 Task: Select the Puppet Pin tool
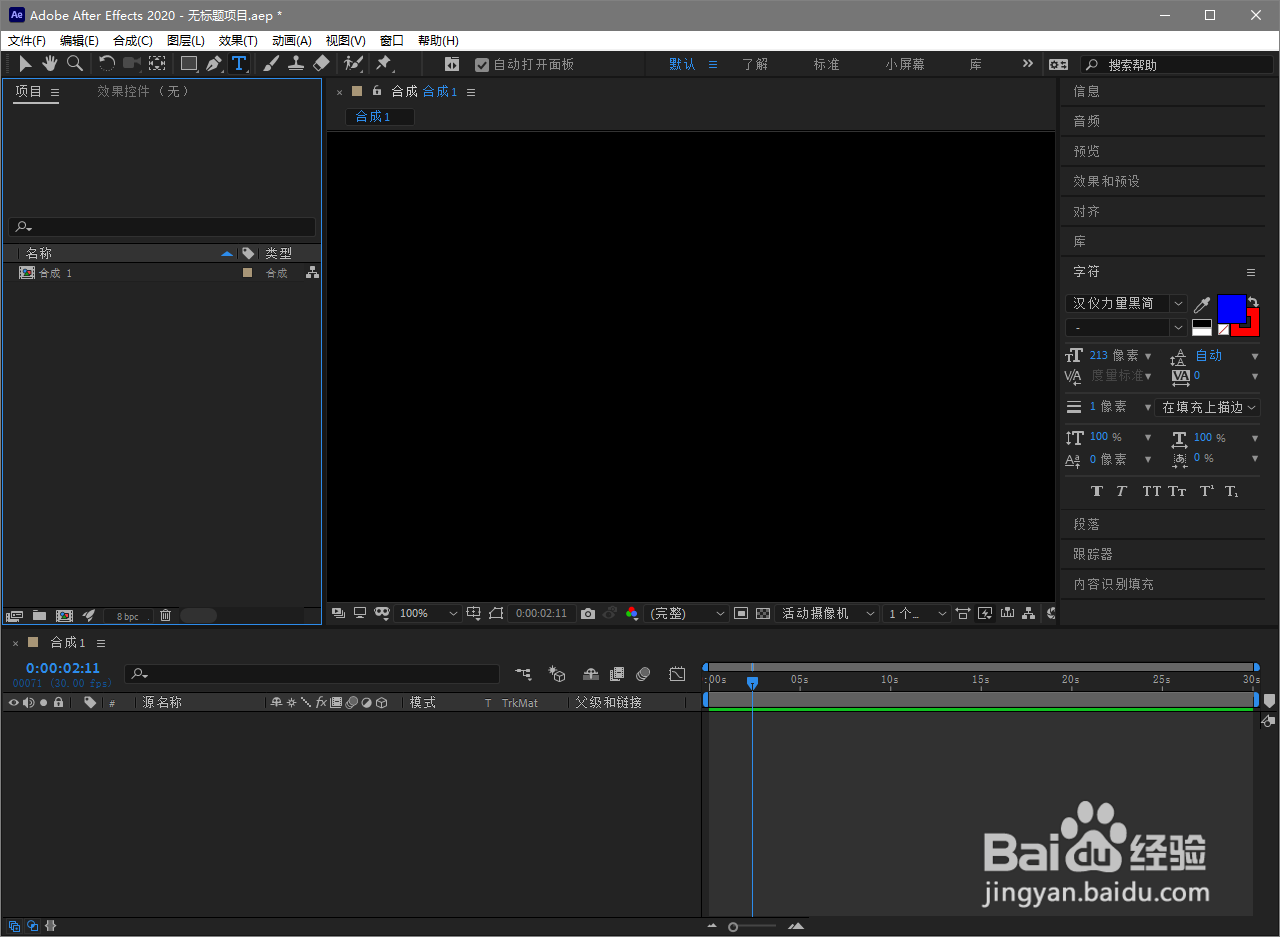[x=383, y=64]
